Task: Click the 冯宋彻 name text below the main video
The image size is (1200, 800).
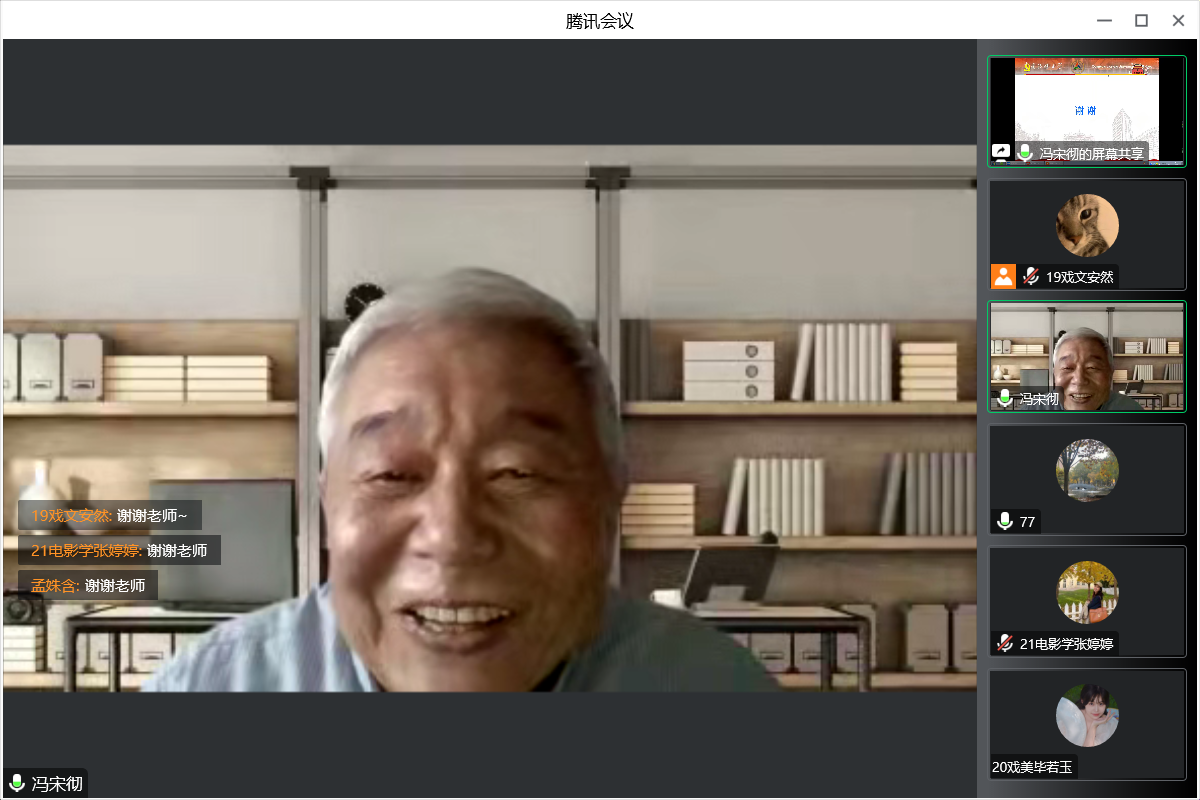Action: (x=57, y=784)
